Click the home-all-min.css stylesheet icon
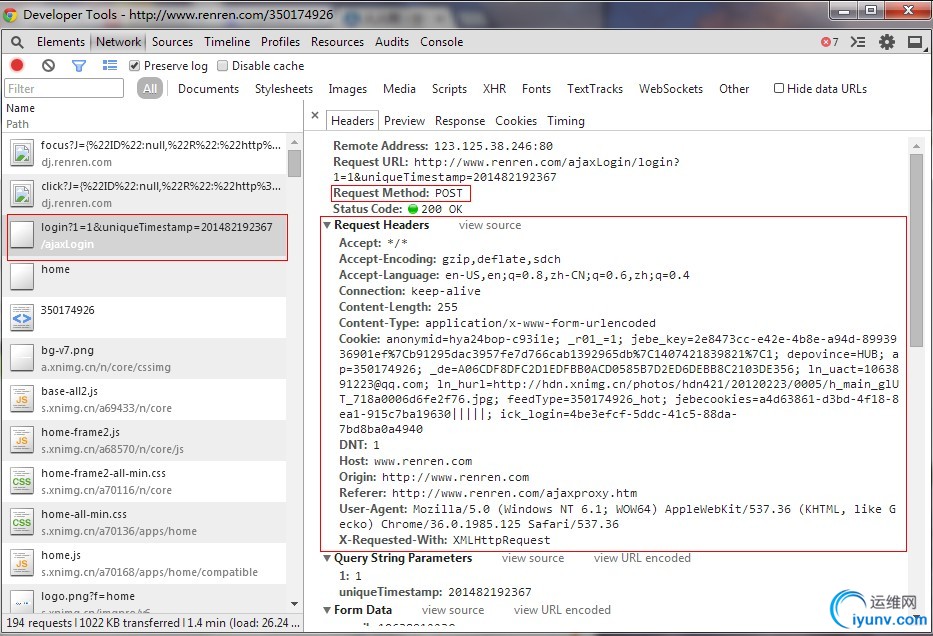Image resolution: width=933 pixels, height=636 pixels. (22, 522)
